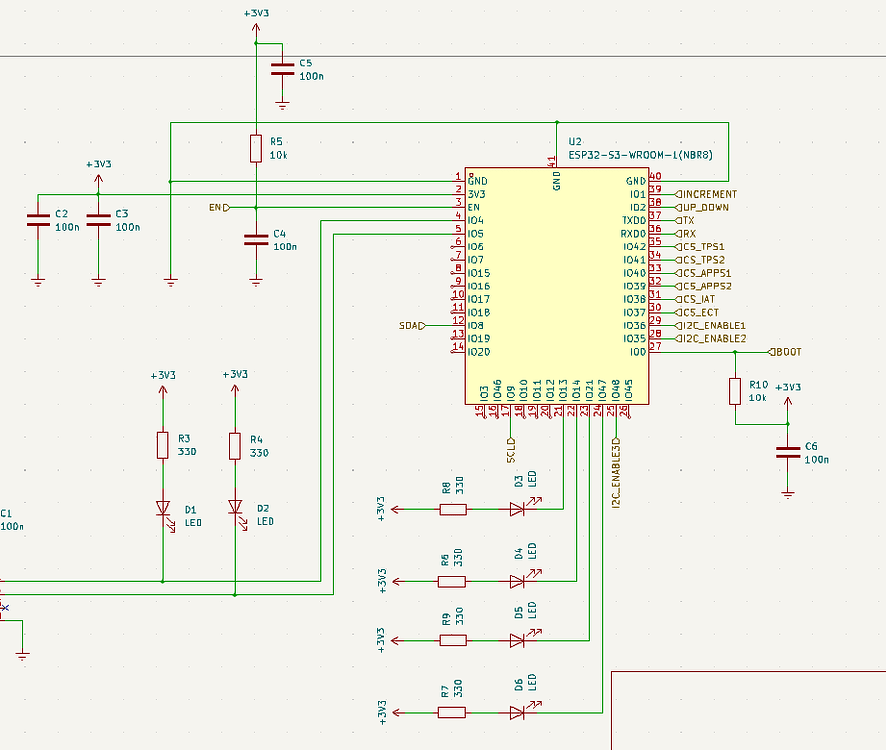Click resistor R3 330 above D1
This screenshot has height=750, width=886.
pyautogui.click(x=162, y=445)
